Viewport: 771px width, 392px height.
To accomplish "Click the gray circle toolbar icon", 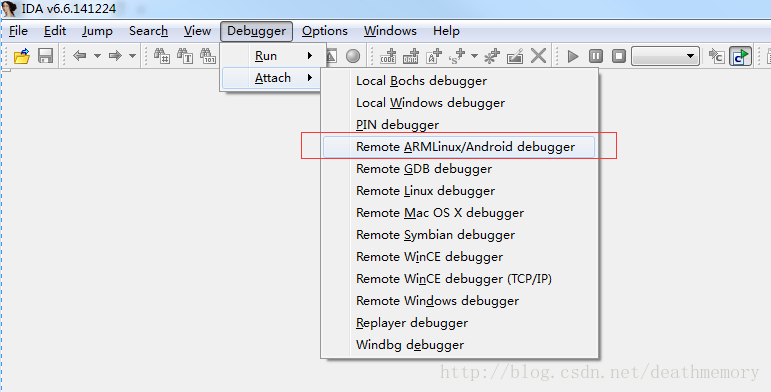I will coord(353,56).
